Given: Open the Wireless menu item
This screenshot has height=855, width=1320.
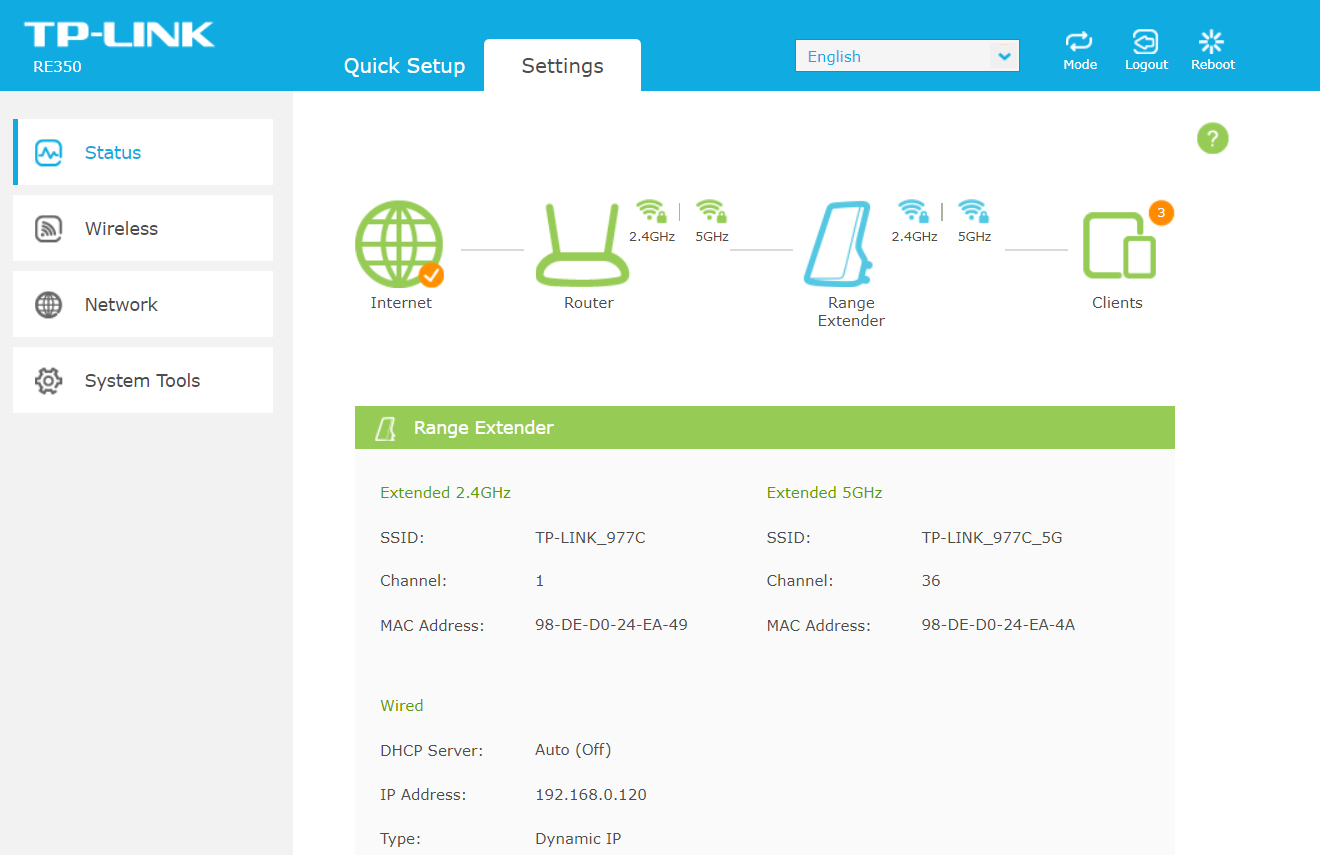Looking at the screenshot, I should pyautogui.click(x=143, y=228).
